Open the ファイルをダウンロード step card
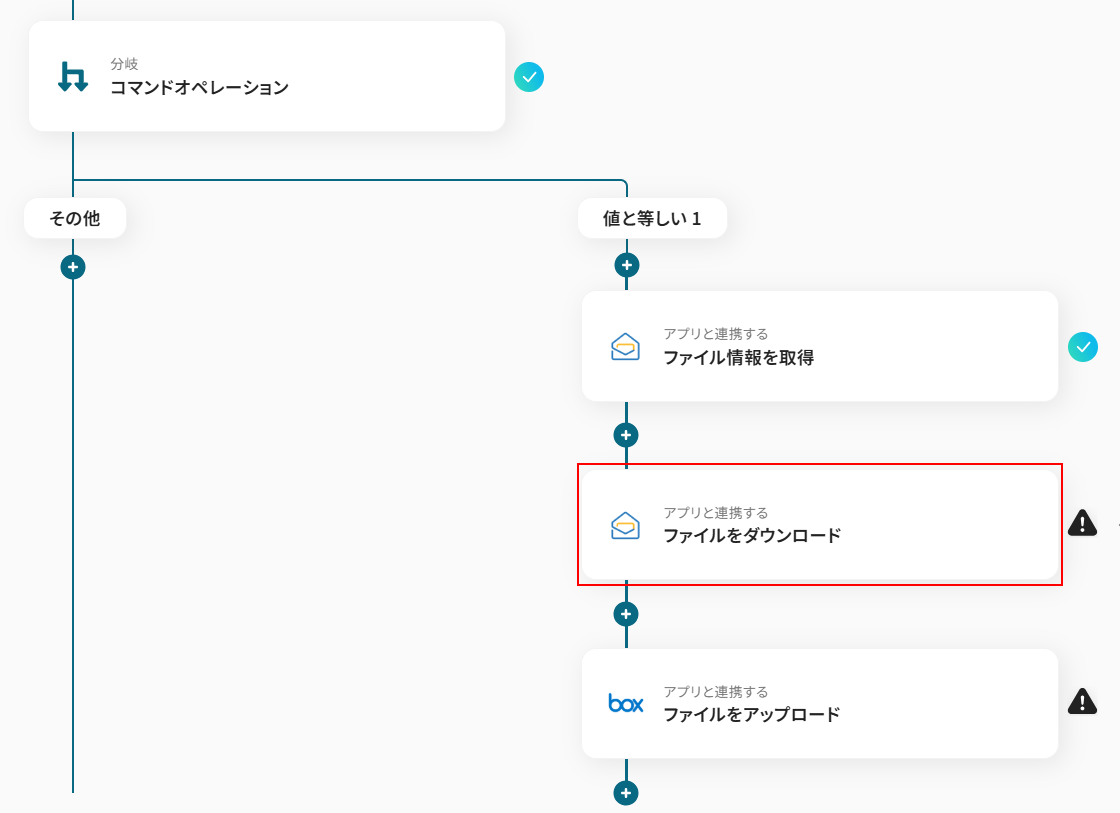 tap(820, 525)
